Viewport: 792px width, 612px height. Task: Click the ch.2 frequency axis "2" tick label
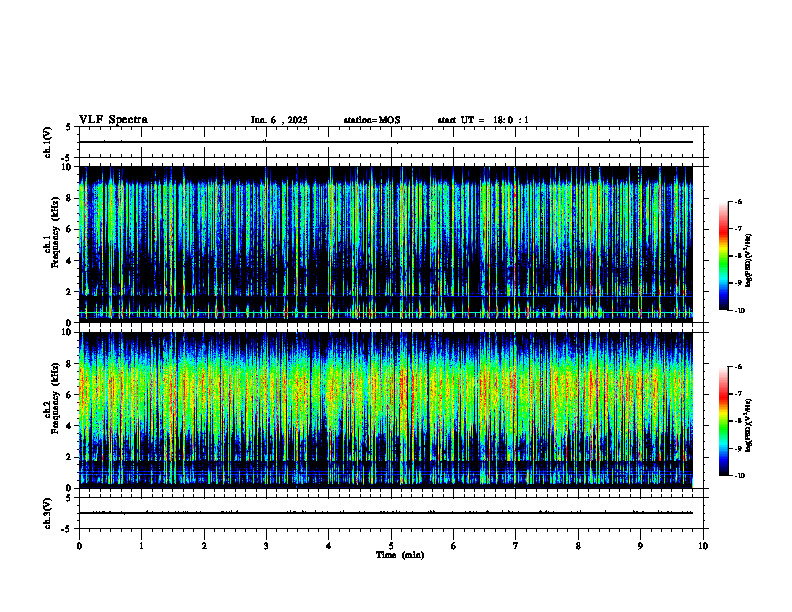(70, 457)
